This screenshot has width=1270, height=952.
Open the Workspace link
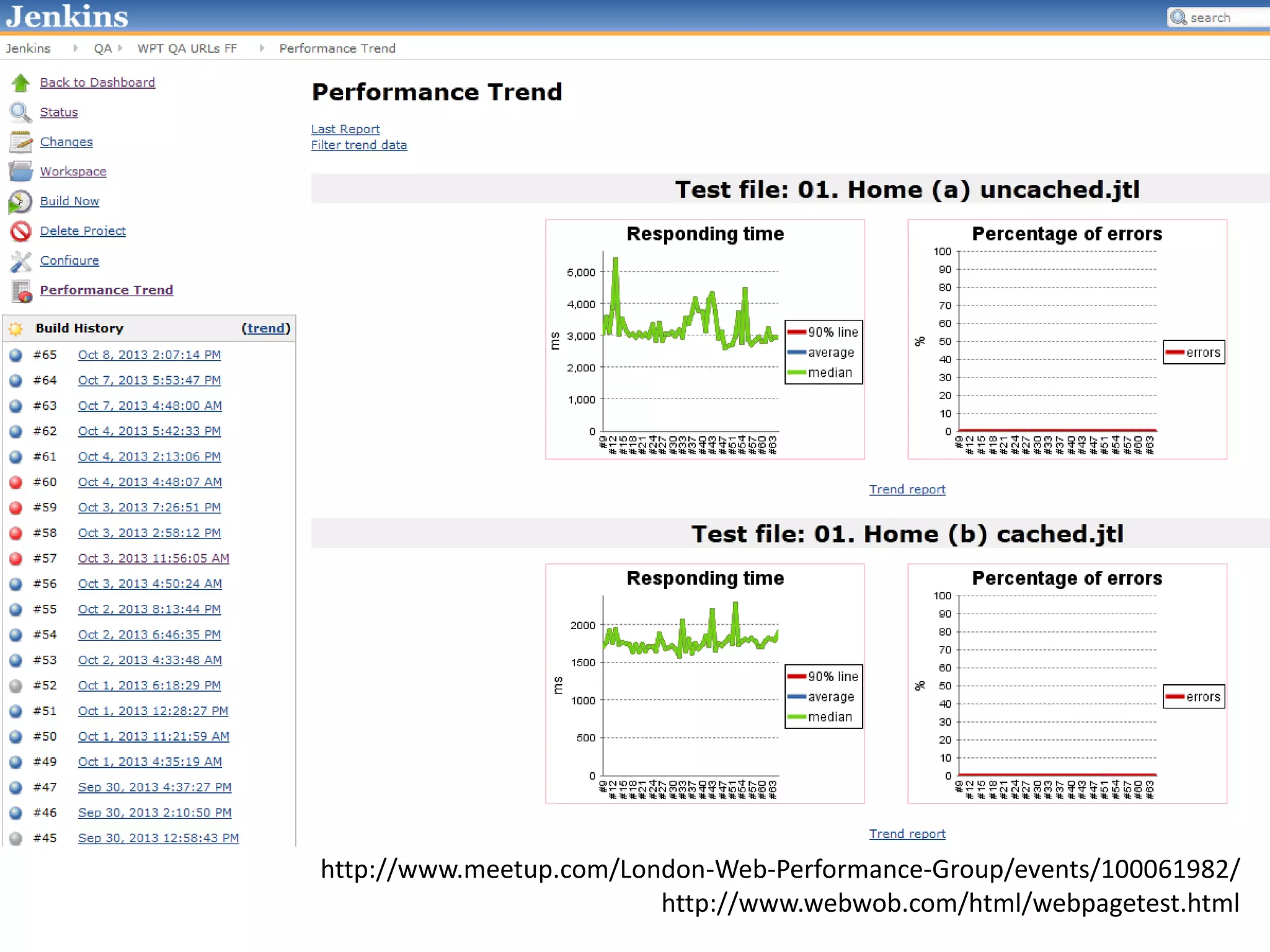coord(73,172)
